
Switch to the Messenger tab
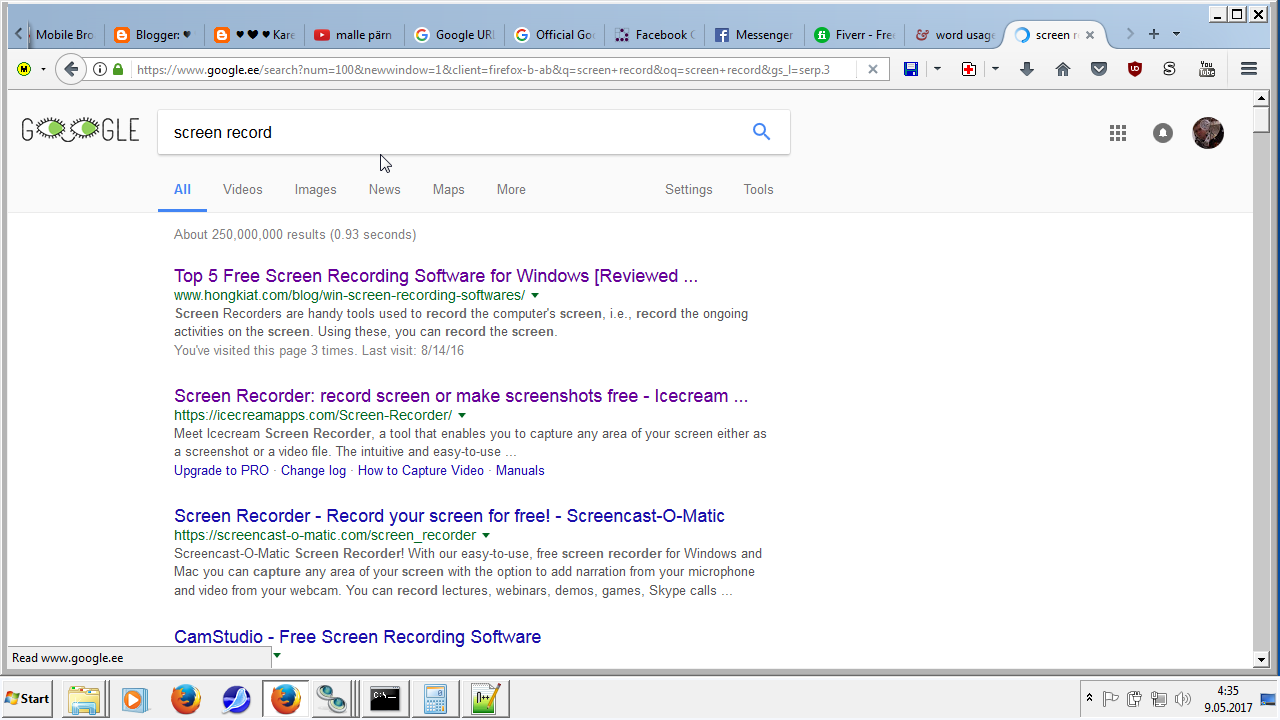(755, 35)
